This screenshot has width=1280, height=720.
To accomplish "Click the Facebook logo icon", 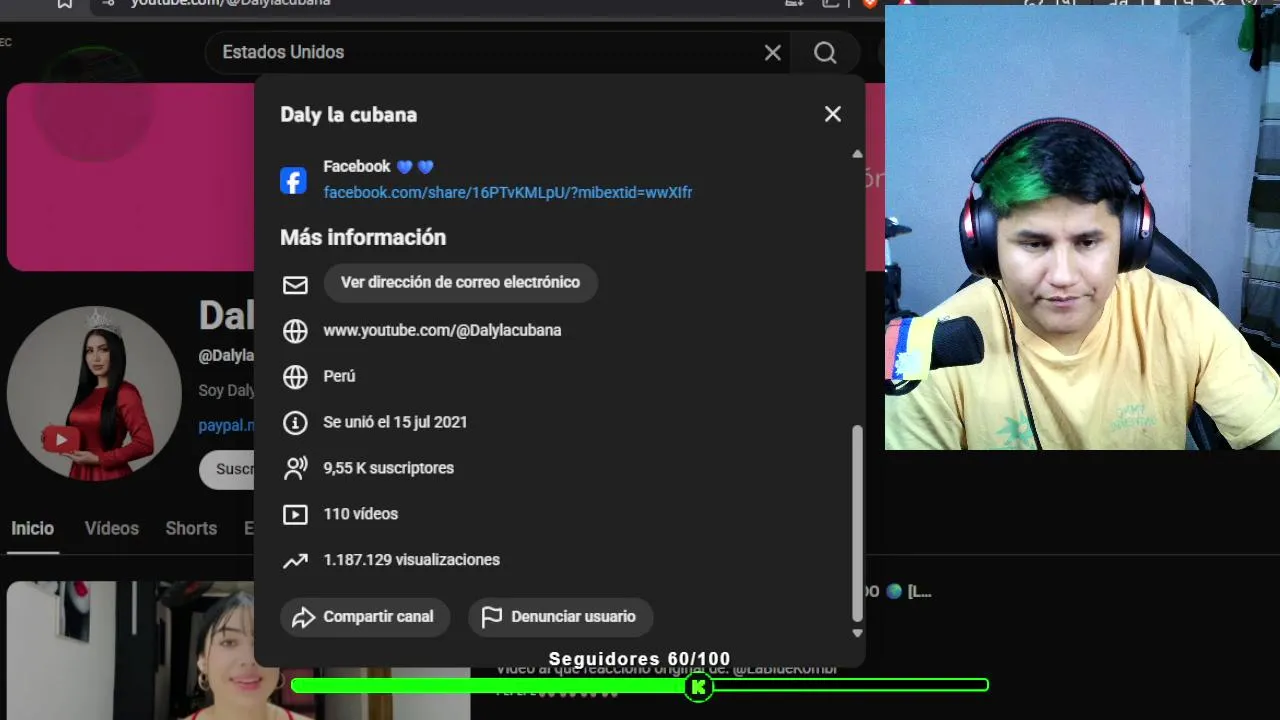I will point(293,181).
